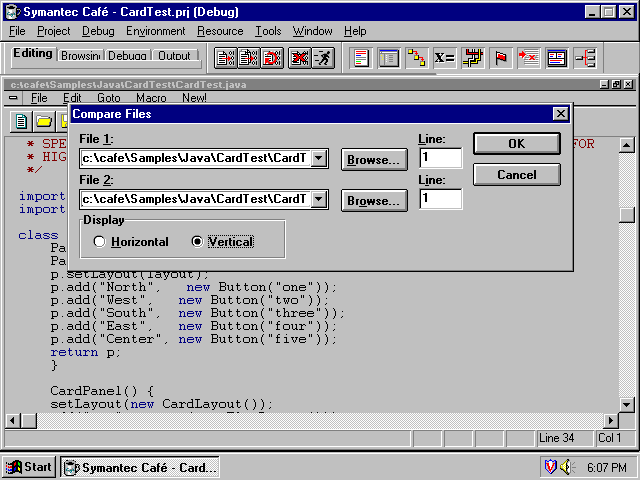Open the Class hierarchy tree icon

pyautogui.click(x=585, y=58)
